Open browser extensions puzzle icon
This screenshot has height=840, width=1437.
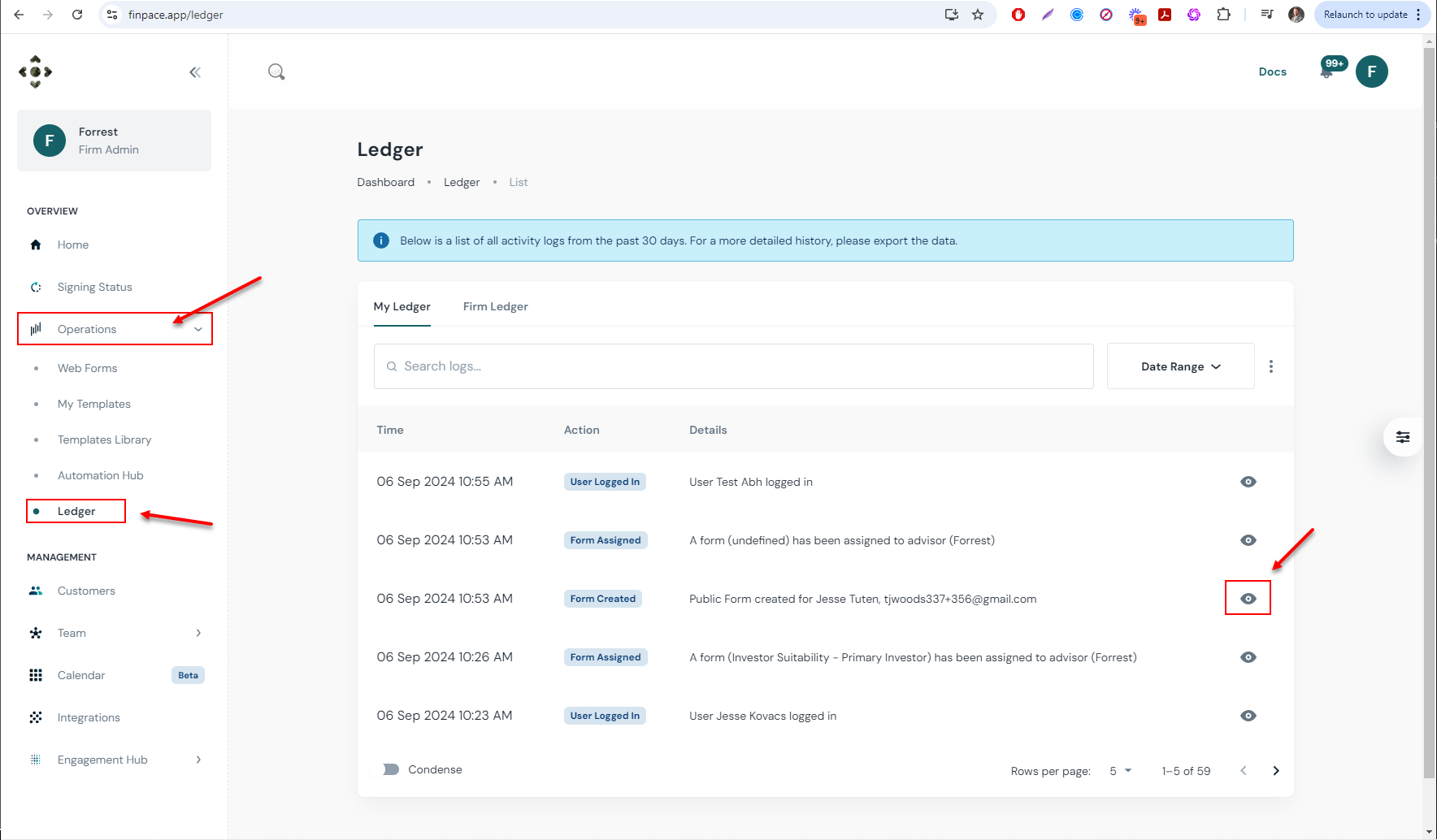coord(1223,15)
